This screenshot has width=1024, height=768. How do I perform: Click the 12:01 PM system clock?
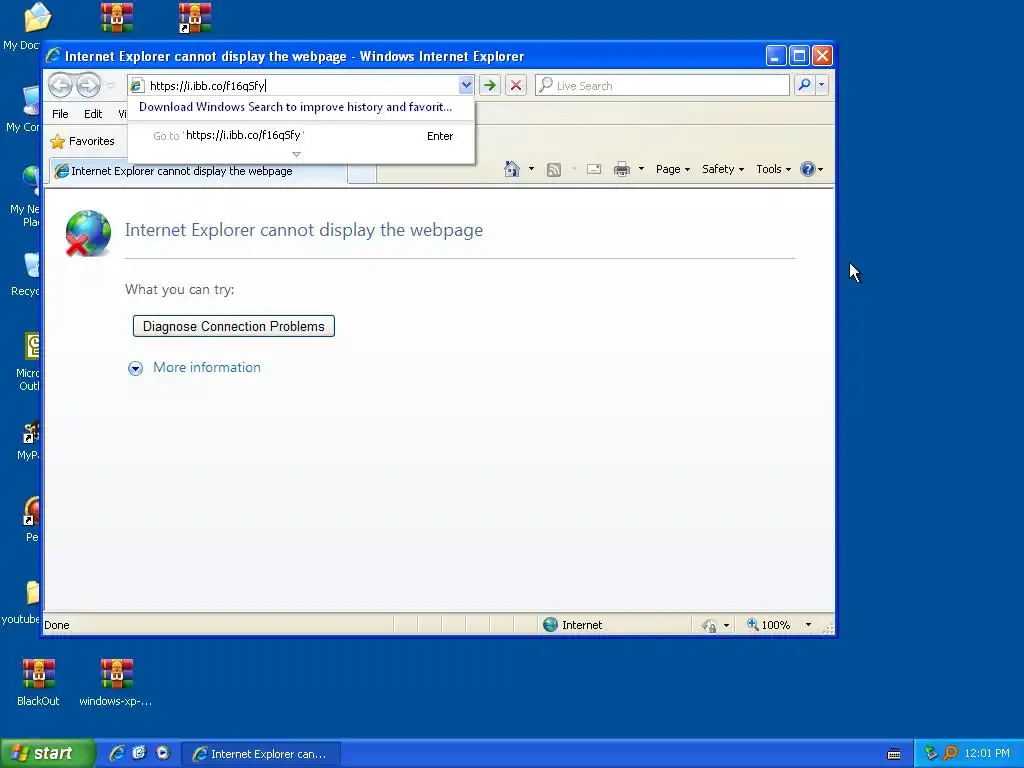[x=987, y=753]
